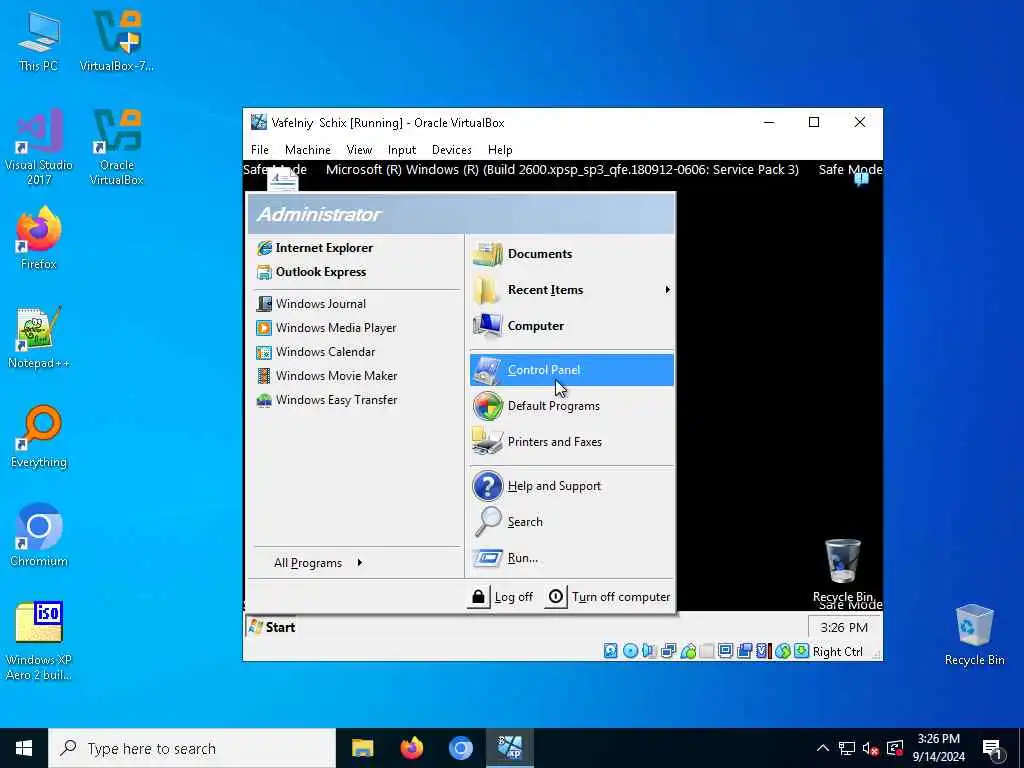Click the shared folders status icon
Screen dimensions: 1024x768
[707, 651]
